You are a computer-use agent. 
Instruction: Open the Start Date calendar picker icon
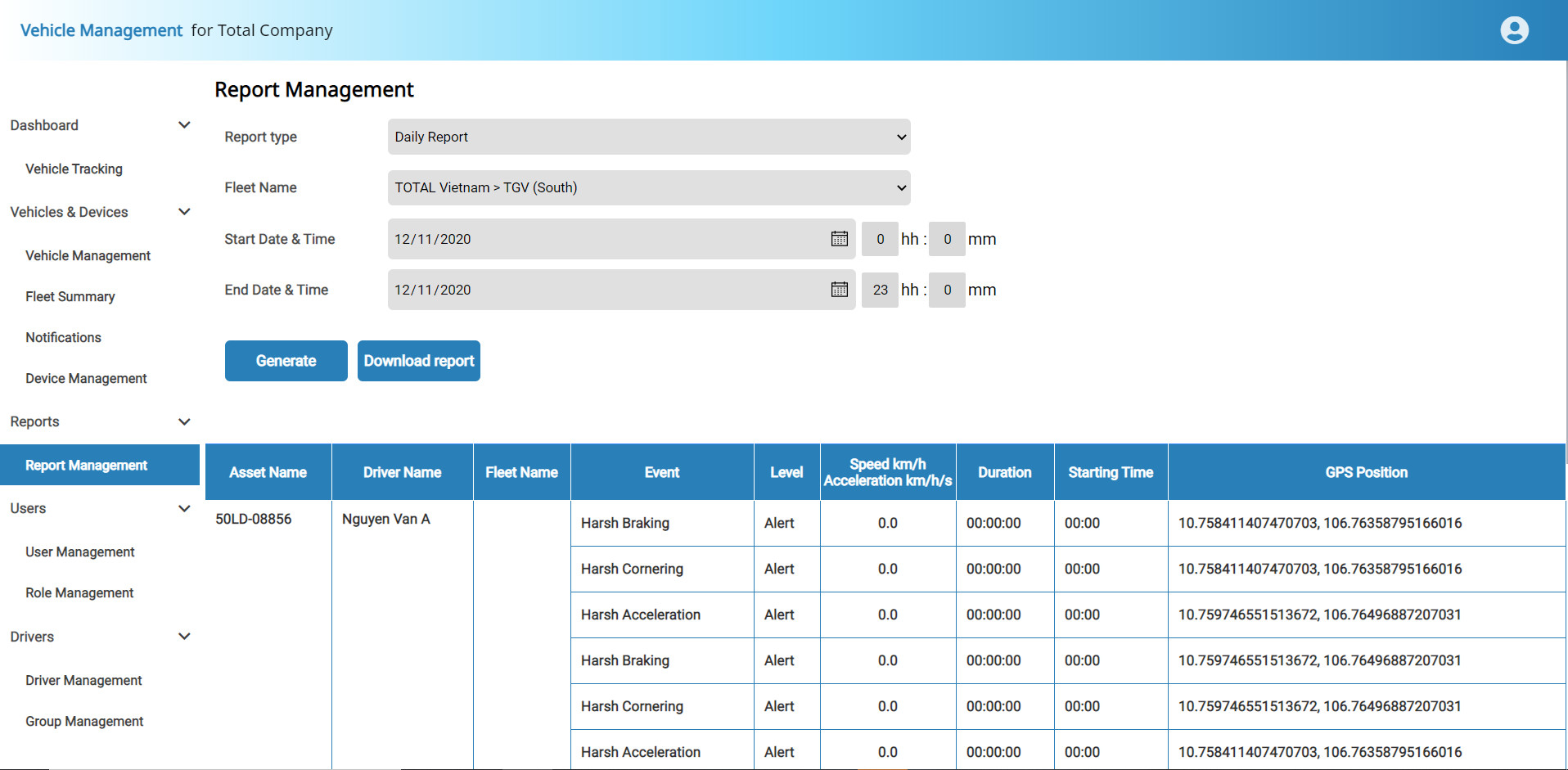[839, 239]
